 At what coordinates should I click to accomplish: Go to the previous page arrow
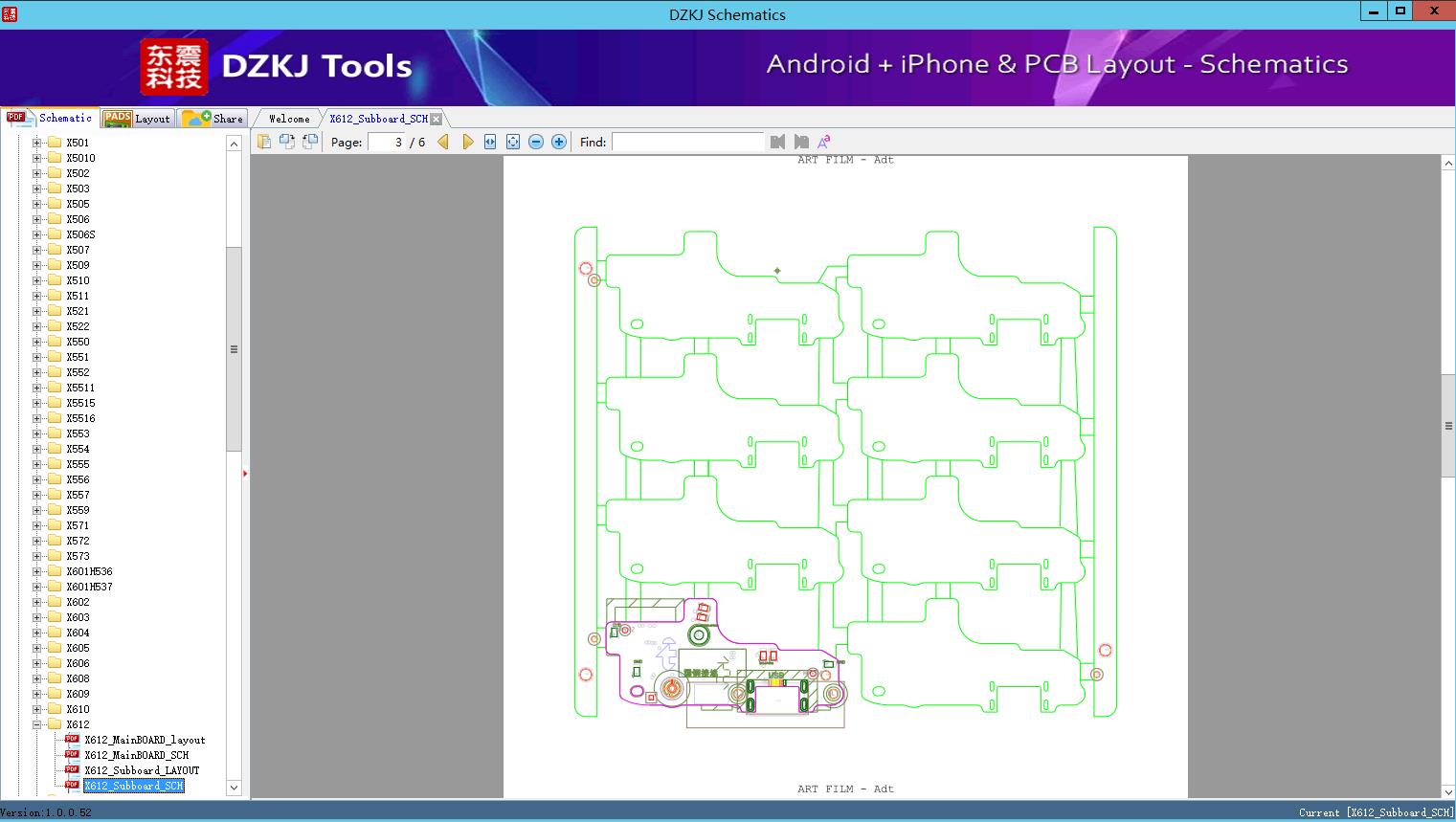(443, 142)
